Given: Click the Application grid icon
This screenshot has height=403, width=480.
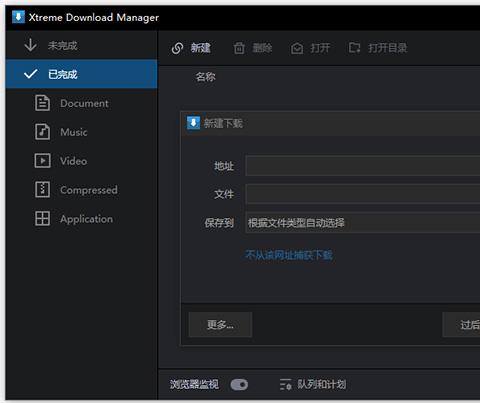Looking at the screenshot, I should click(x=42, y=219).
